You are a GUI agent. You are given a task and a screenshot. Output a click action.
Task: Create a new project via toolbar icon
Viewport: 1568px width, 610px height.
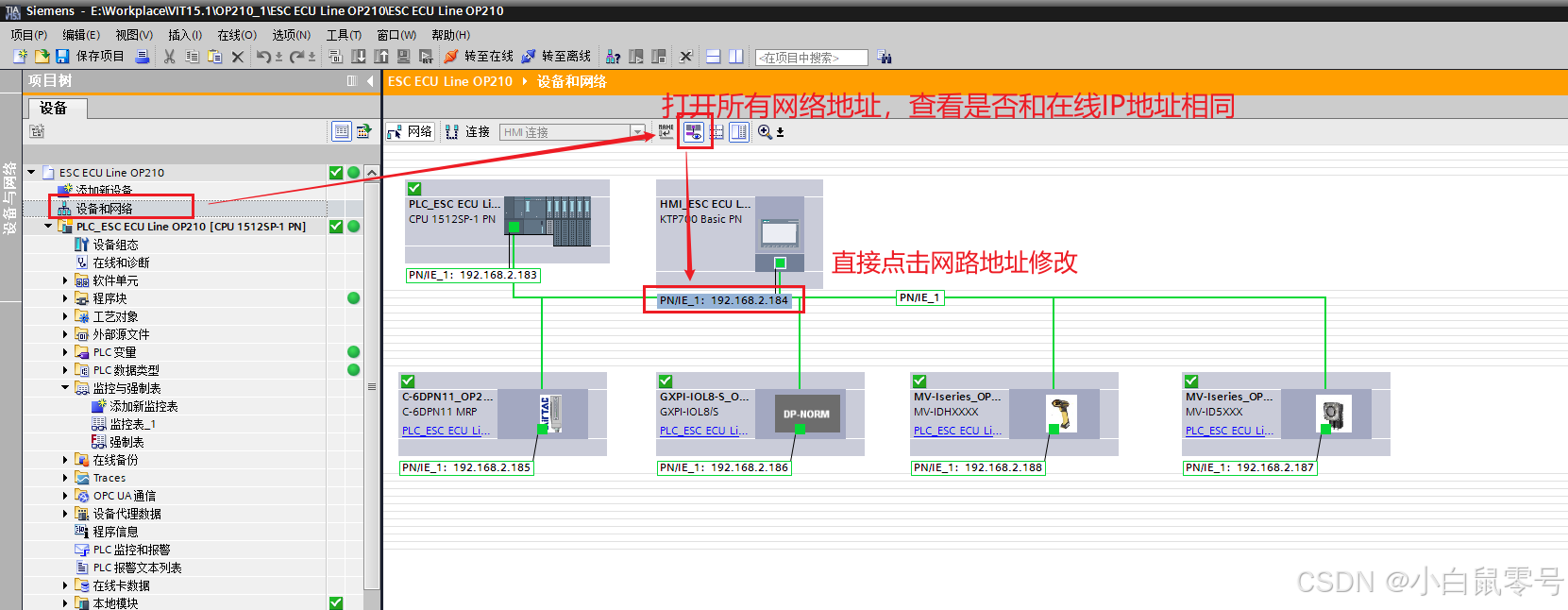pyautogui.click(x=20, y=57)
